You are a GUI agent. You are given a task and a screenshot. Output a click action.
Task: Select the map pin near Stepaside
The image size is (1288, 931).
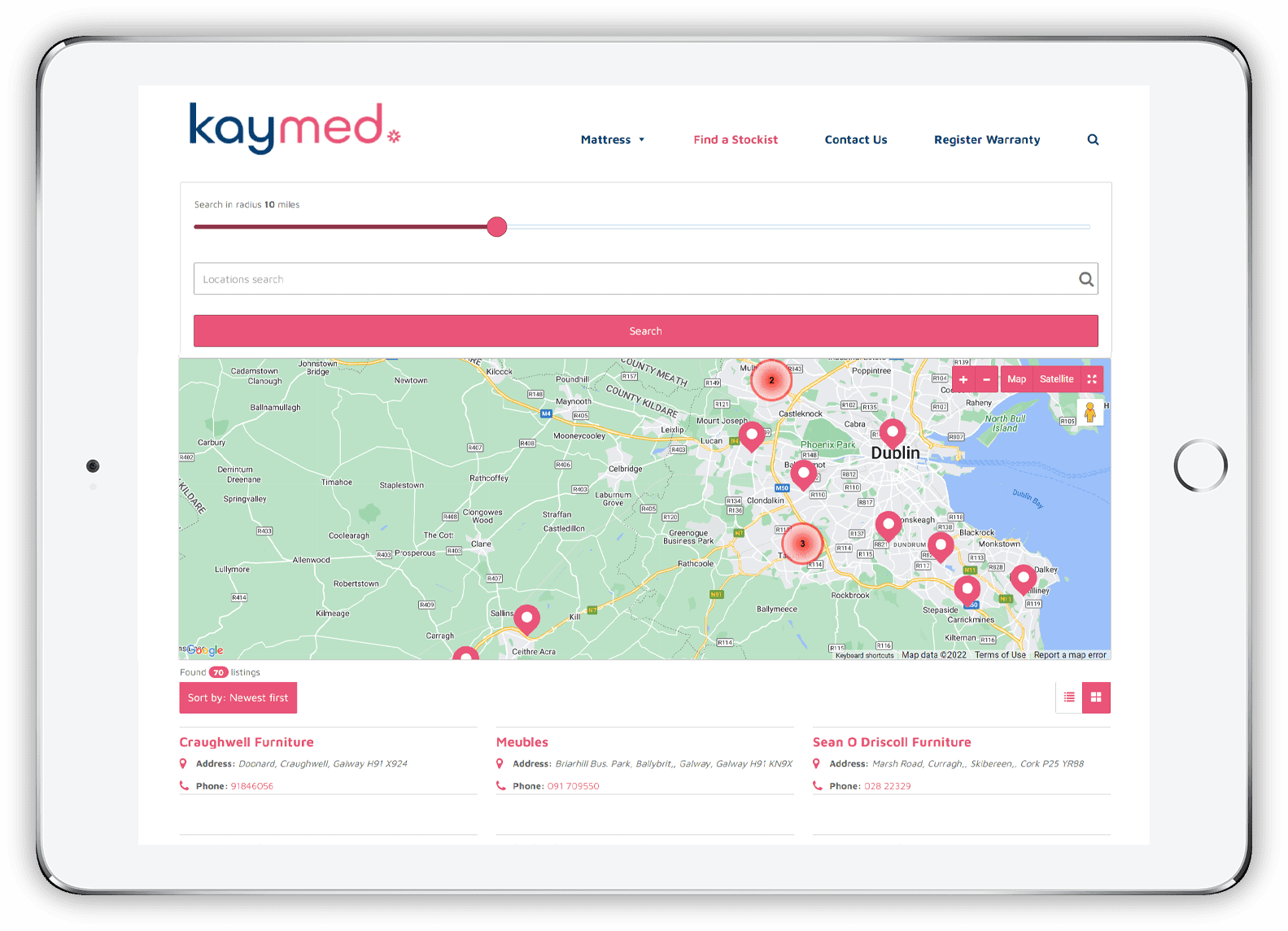pos(967,590)
